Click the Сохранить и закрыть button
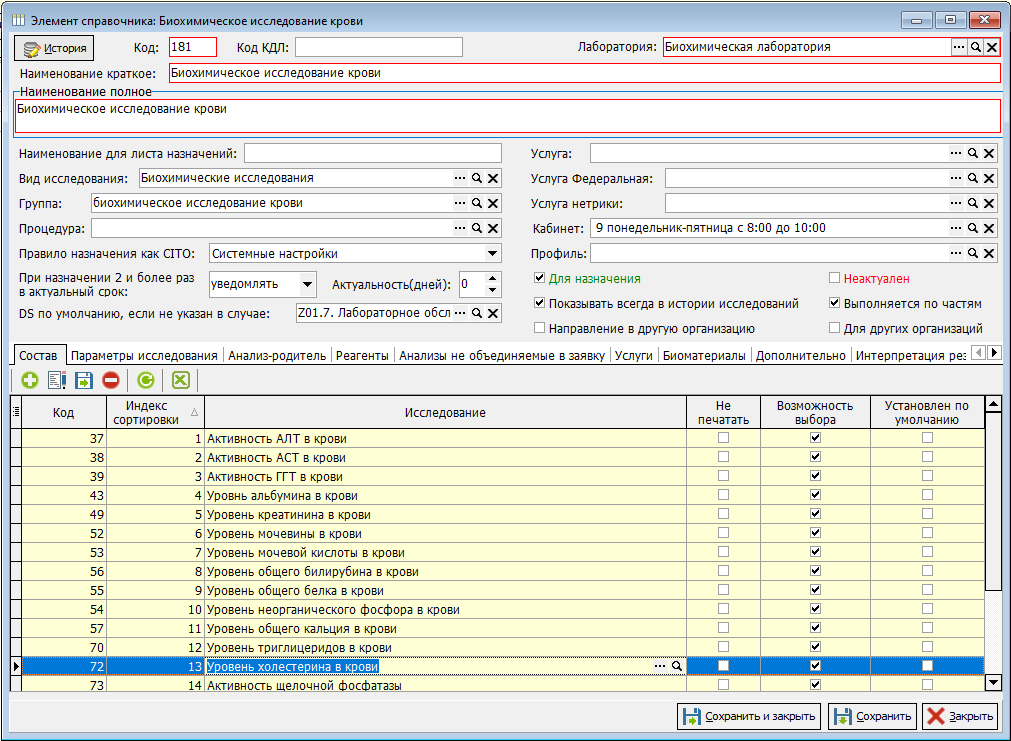Screen dimensions: 1011x741 click(x=749, y=716)
